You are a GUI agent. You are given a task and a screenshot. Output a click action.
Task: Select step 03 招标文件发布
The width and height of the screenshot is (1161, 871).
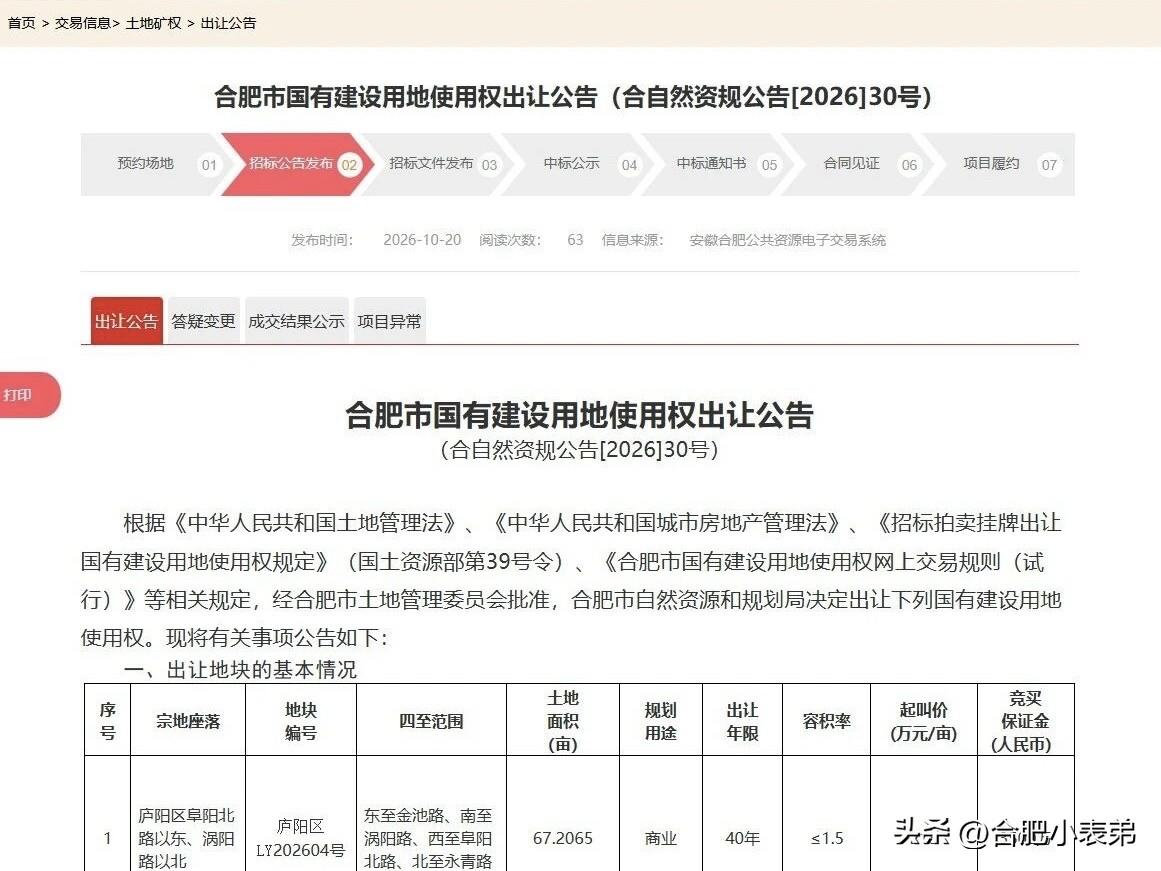(435, 164)
